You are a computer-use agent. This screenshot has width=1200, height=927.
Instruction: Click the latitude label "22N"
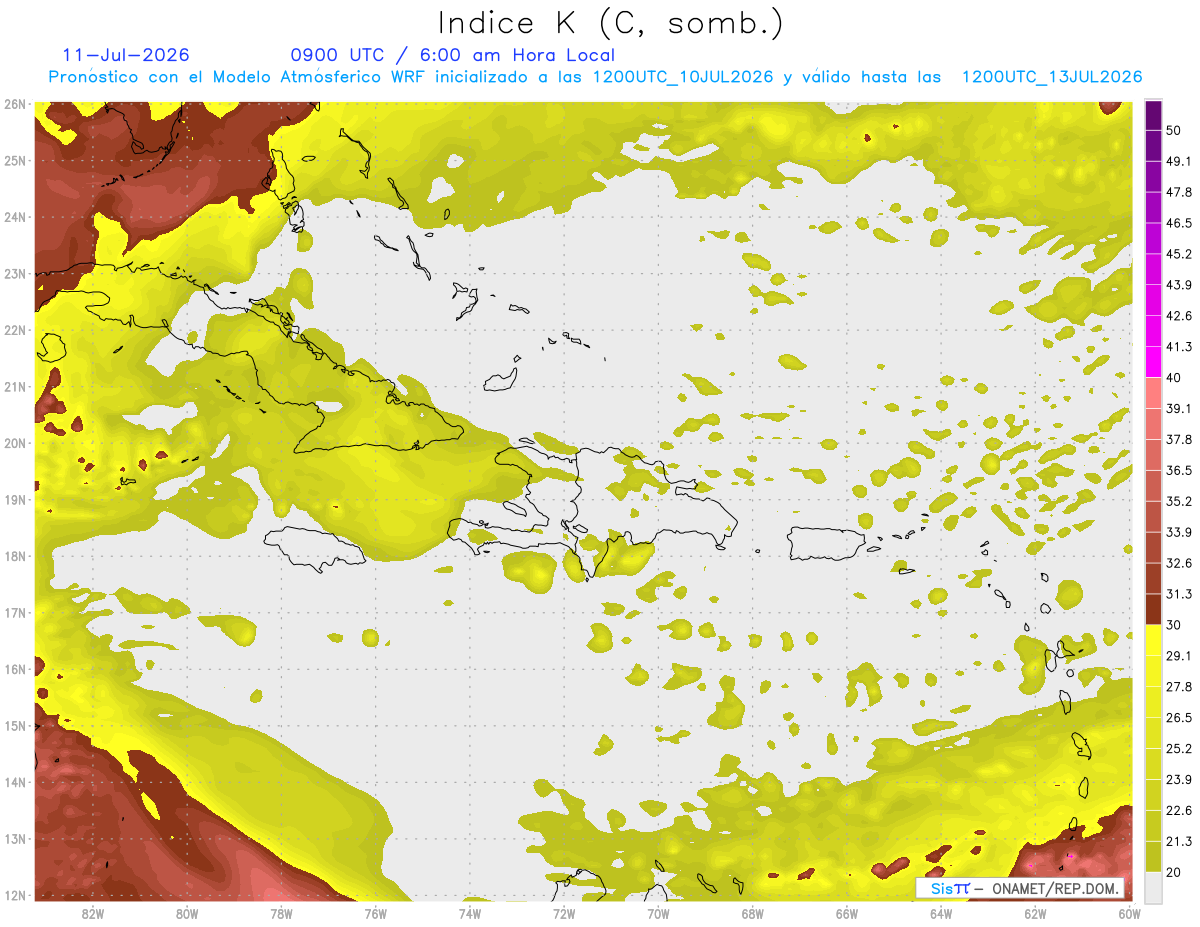(x=14, y=330)
